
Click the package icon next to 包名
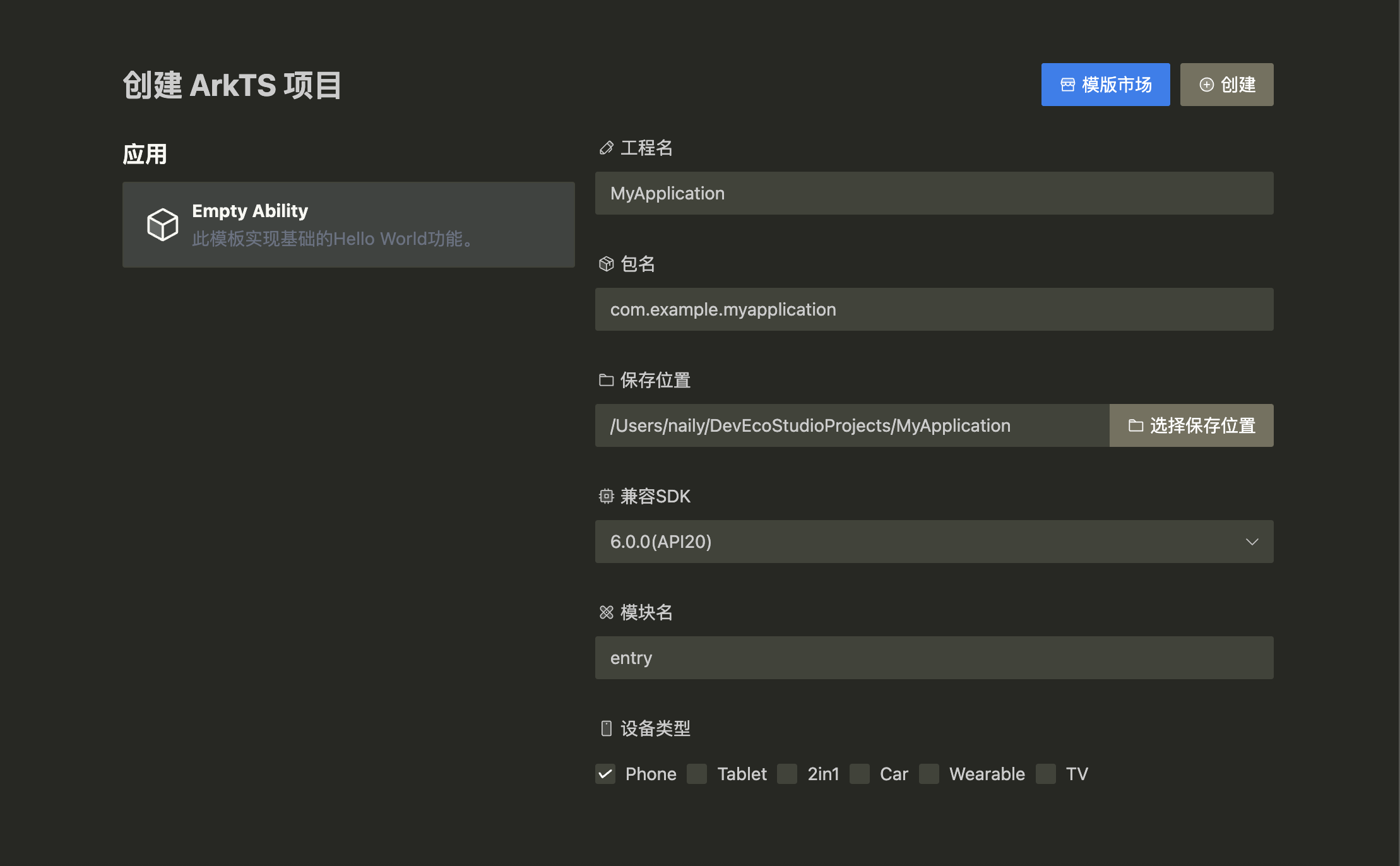(x=606, y=264)
